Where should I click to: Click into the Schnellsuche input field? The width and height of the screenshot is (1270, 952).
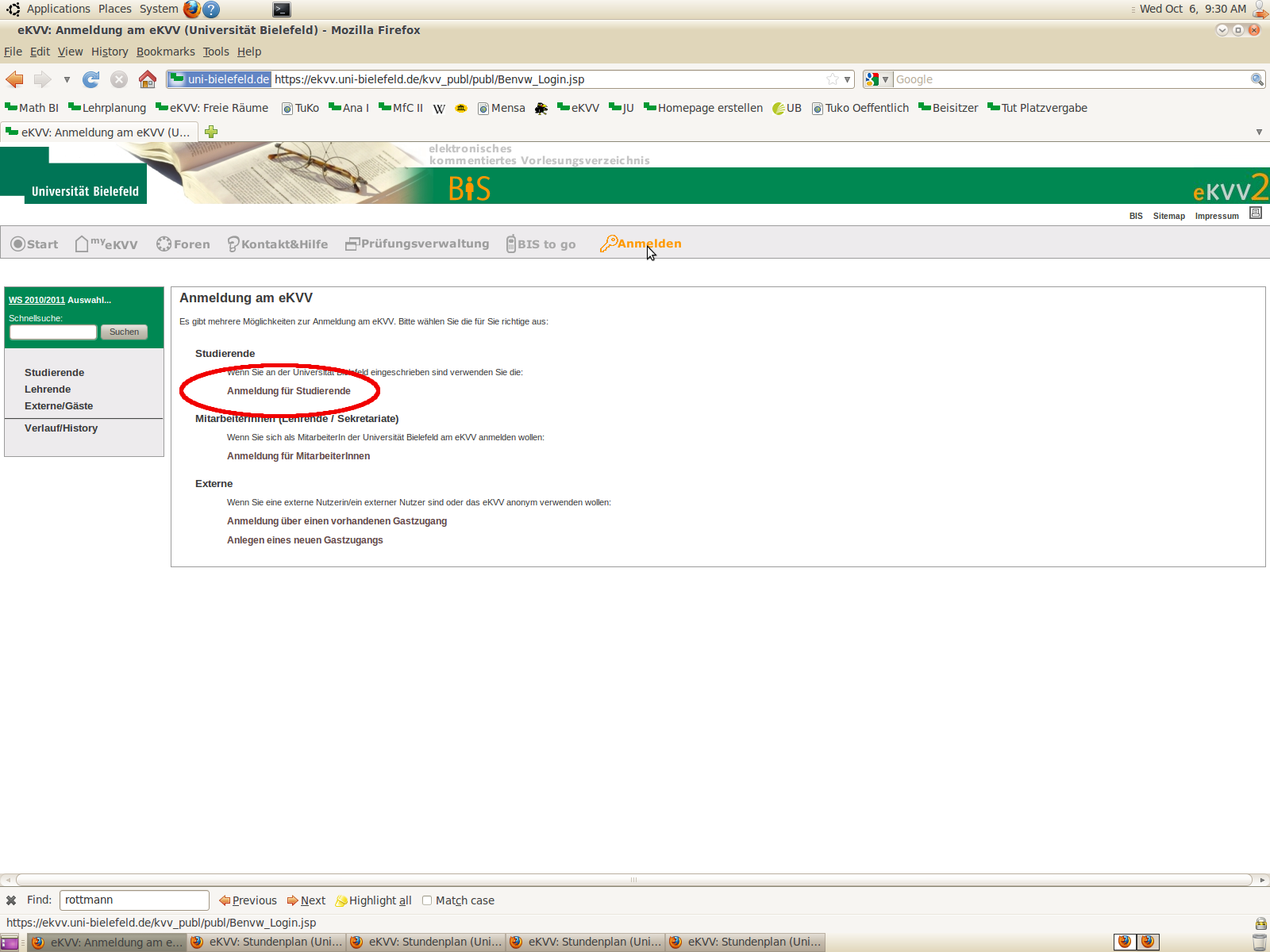pyautogui.click(x=53, y=332)
